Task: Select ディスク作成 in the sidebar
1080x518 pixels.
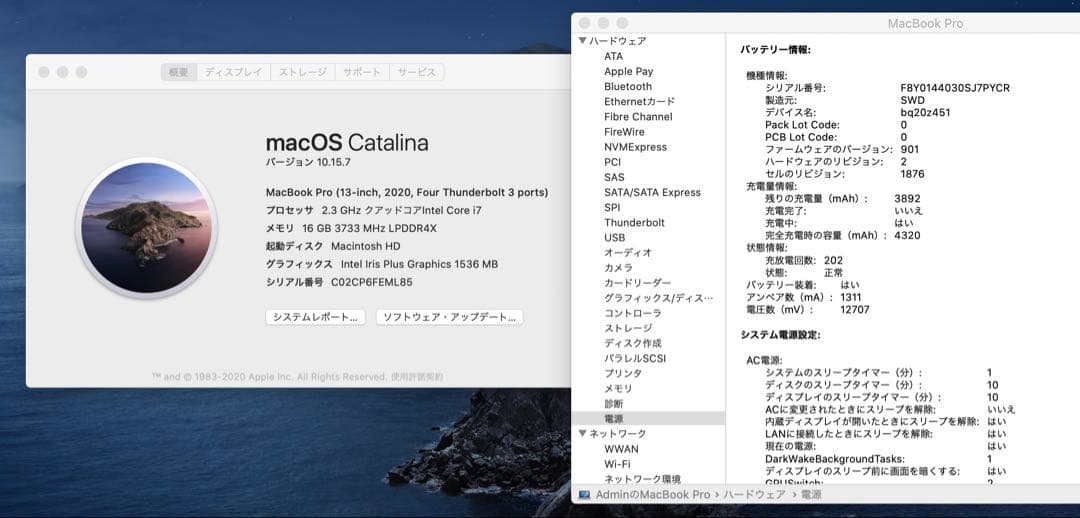Action: (x=632, y=343)
